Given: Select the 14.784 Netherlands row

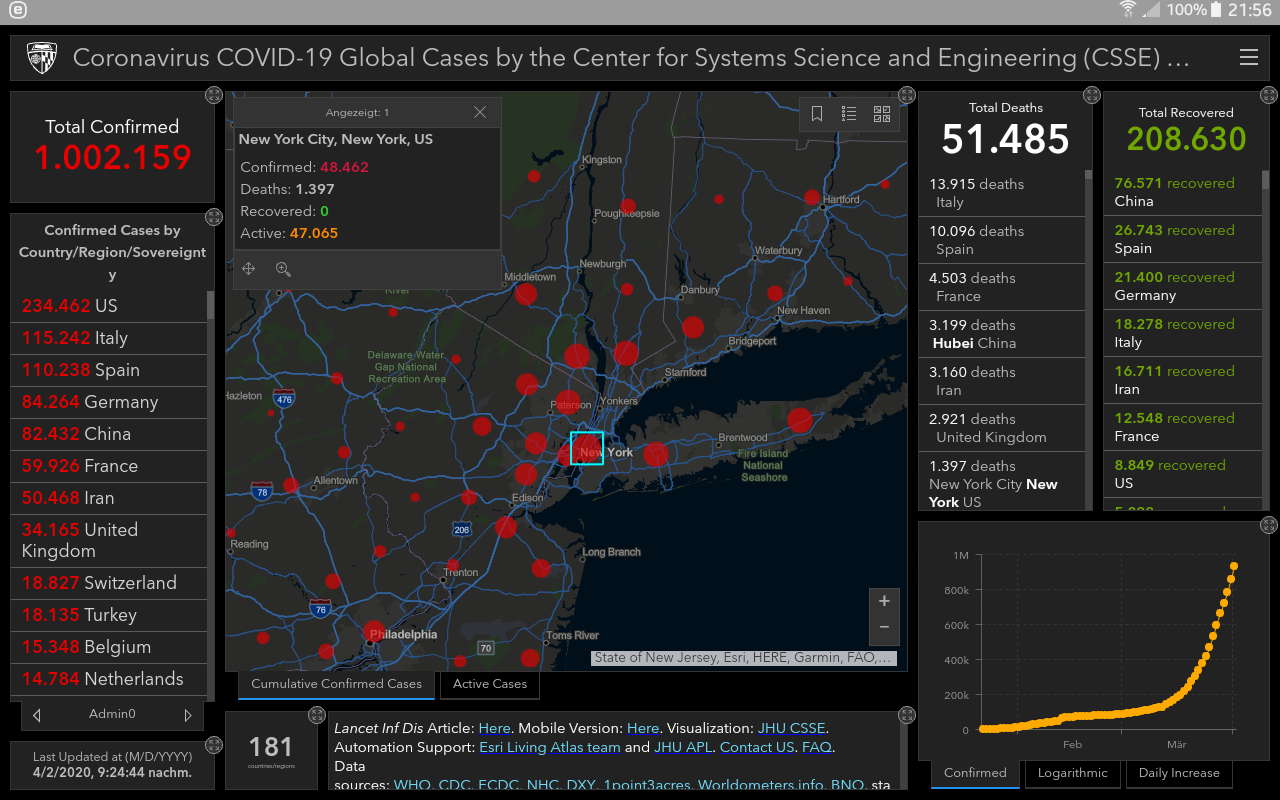Looking at the screenshot, I should click(109, 679).
